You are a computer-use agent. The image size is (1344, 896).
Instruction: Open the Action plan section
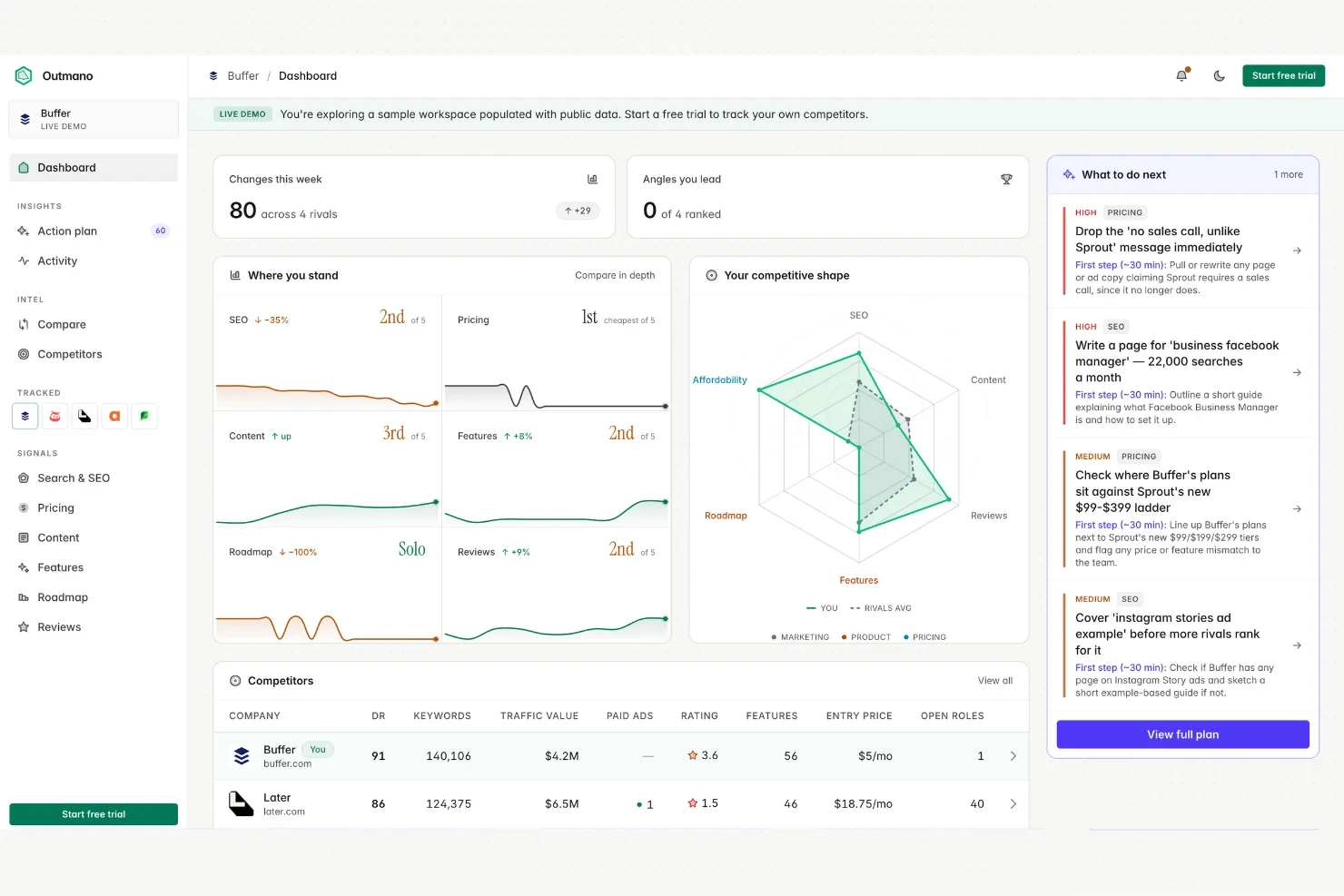click(94, 231)
